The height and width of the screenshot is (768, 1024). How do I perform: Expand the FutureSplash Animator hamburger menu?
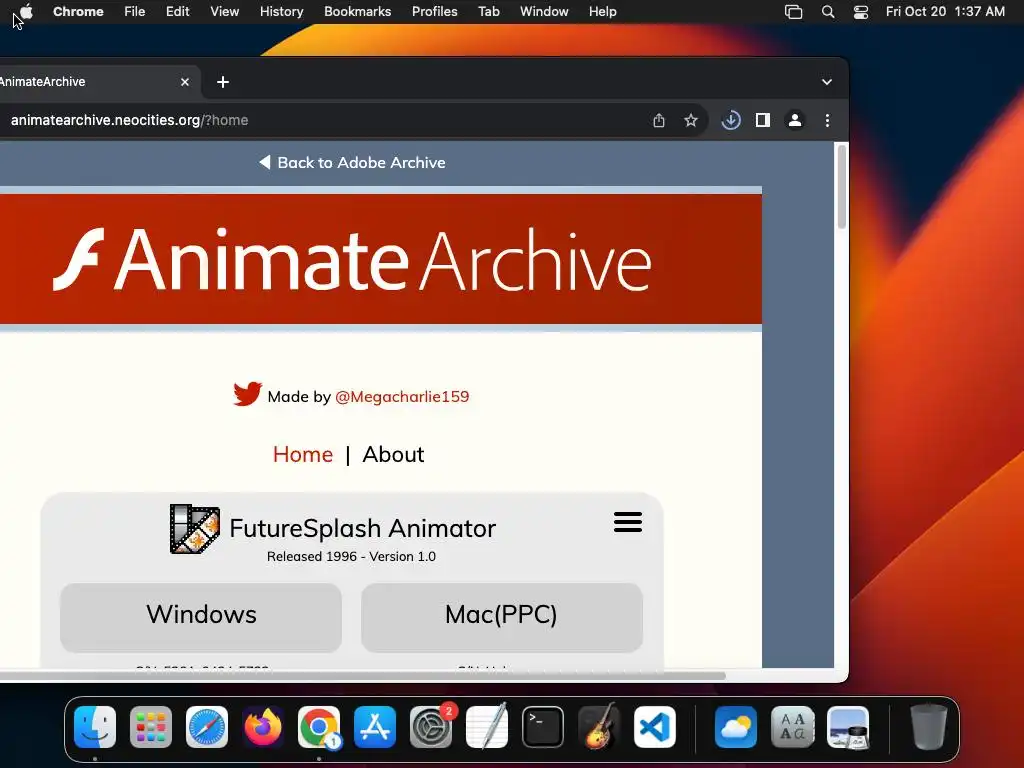tap(628, 522)
